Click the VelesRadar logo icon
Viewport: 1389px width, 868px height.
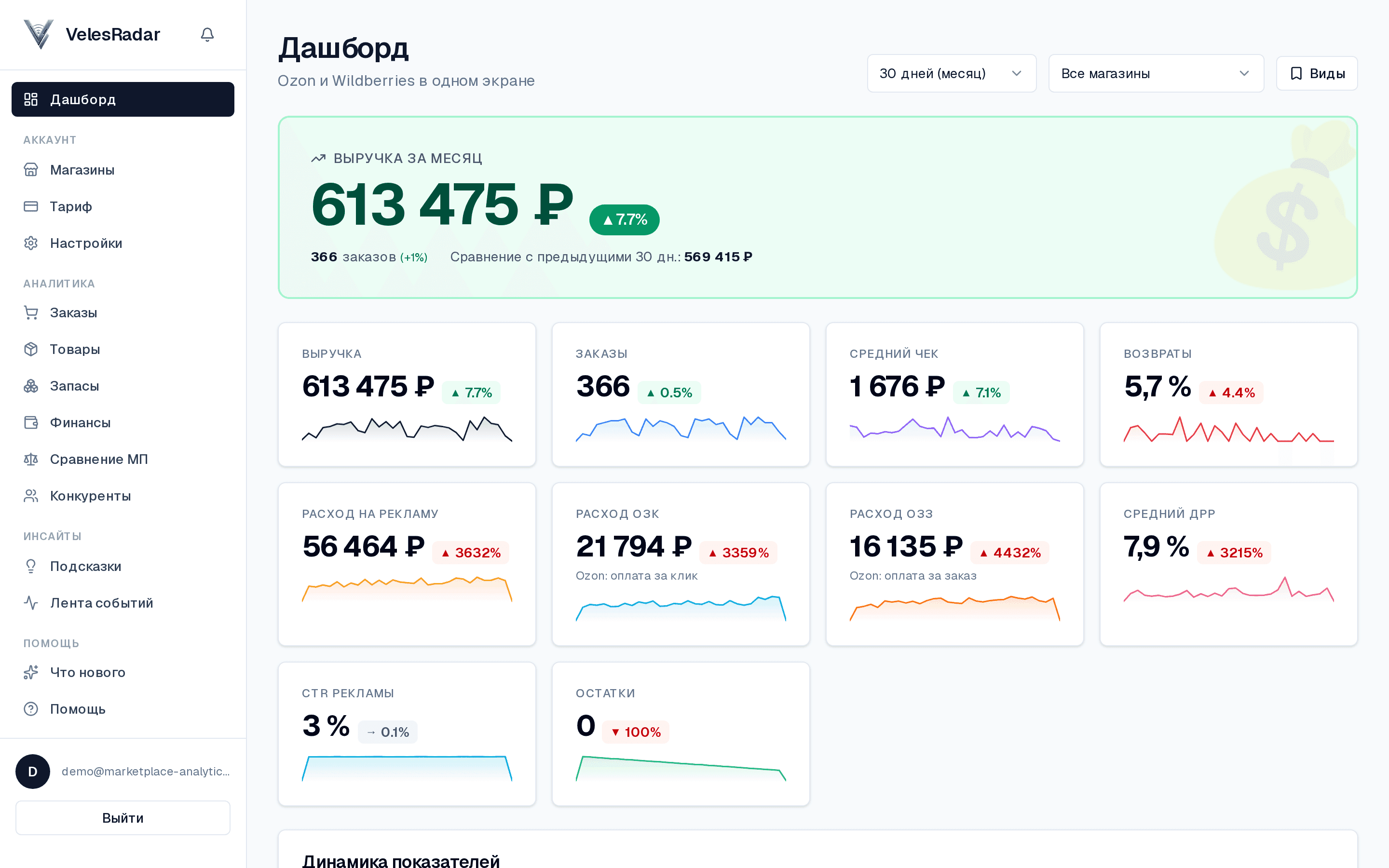[39, 34]
